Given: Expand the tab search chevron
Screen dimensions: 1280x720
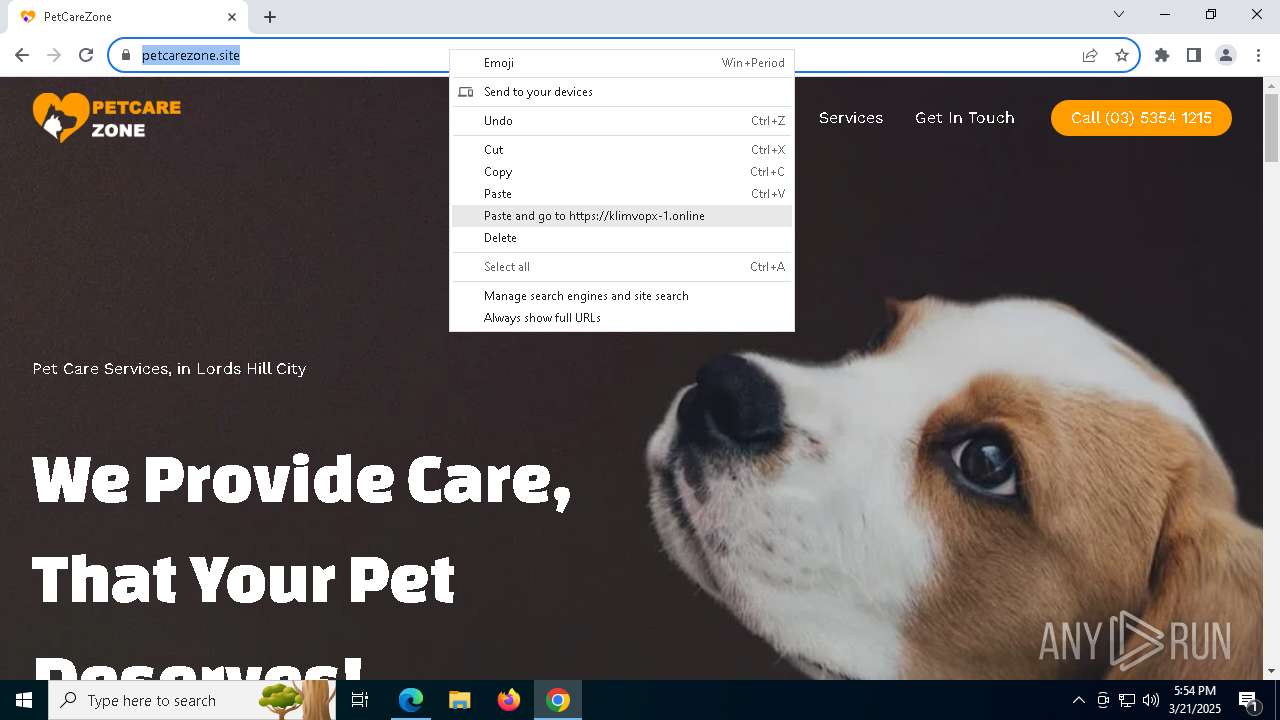Looking at the screenshot, I should tap(1119, 14).
